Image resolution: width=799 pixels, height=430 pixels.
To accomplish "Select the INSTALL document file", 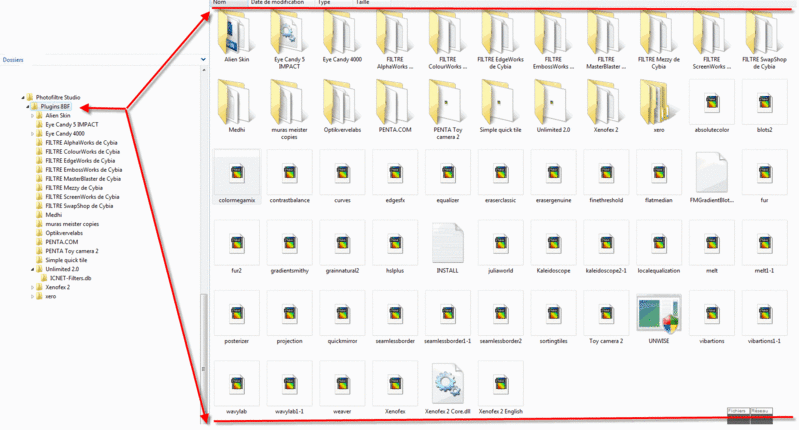I will point(447,243).
